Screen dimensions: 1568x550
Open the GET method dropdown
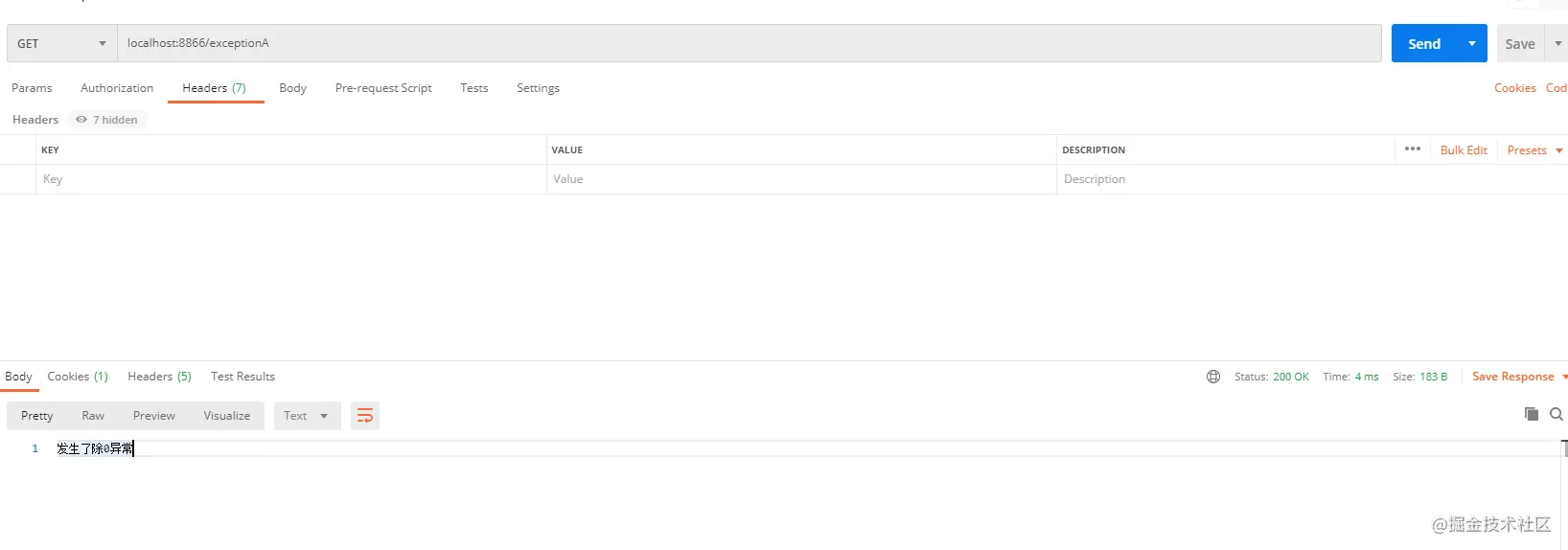coord(62,43)
